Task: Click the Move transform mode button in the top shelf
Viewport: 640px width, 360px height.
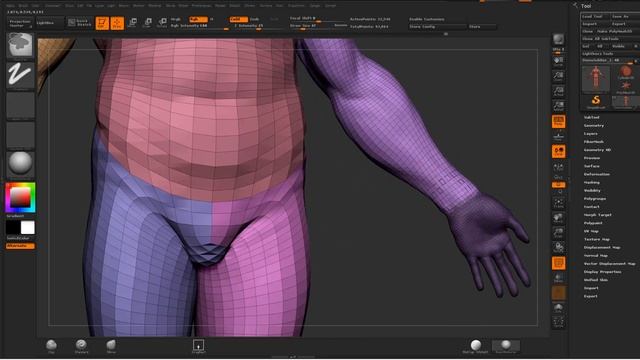Action: (133, 22)
